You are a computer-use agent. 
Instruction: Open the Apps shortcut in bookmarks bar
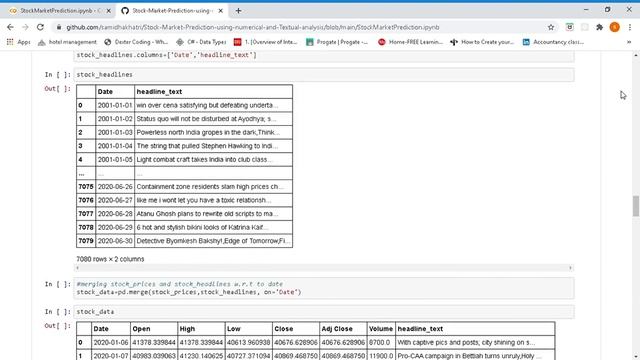click(18, 42)
